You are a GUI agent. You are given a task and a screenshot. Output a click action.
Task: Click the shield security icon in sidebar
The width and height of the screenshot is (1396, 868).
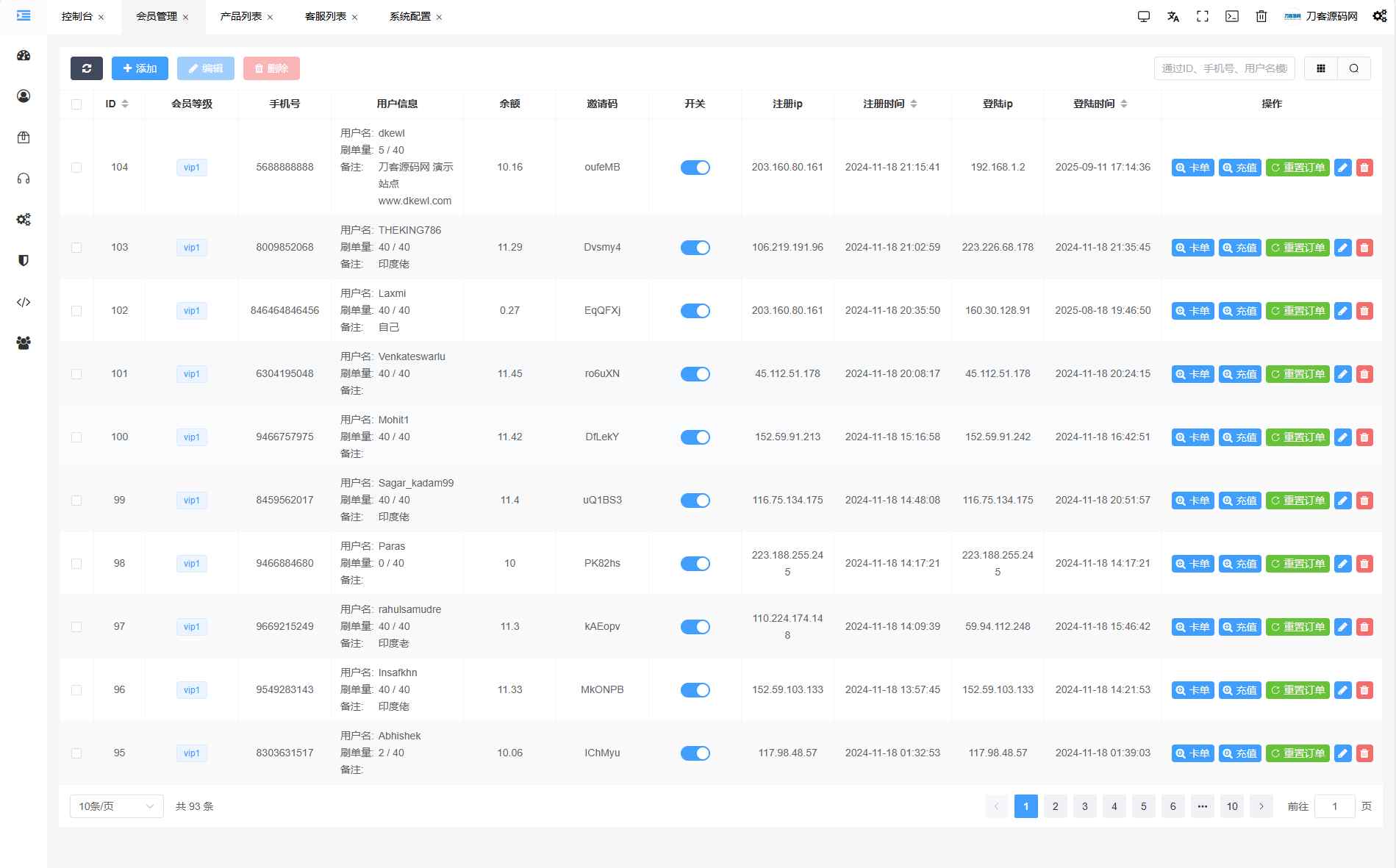pos(24,260)
